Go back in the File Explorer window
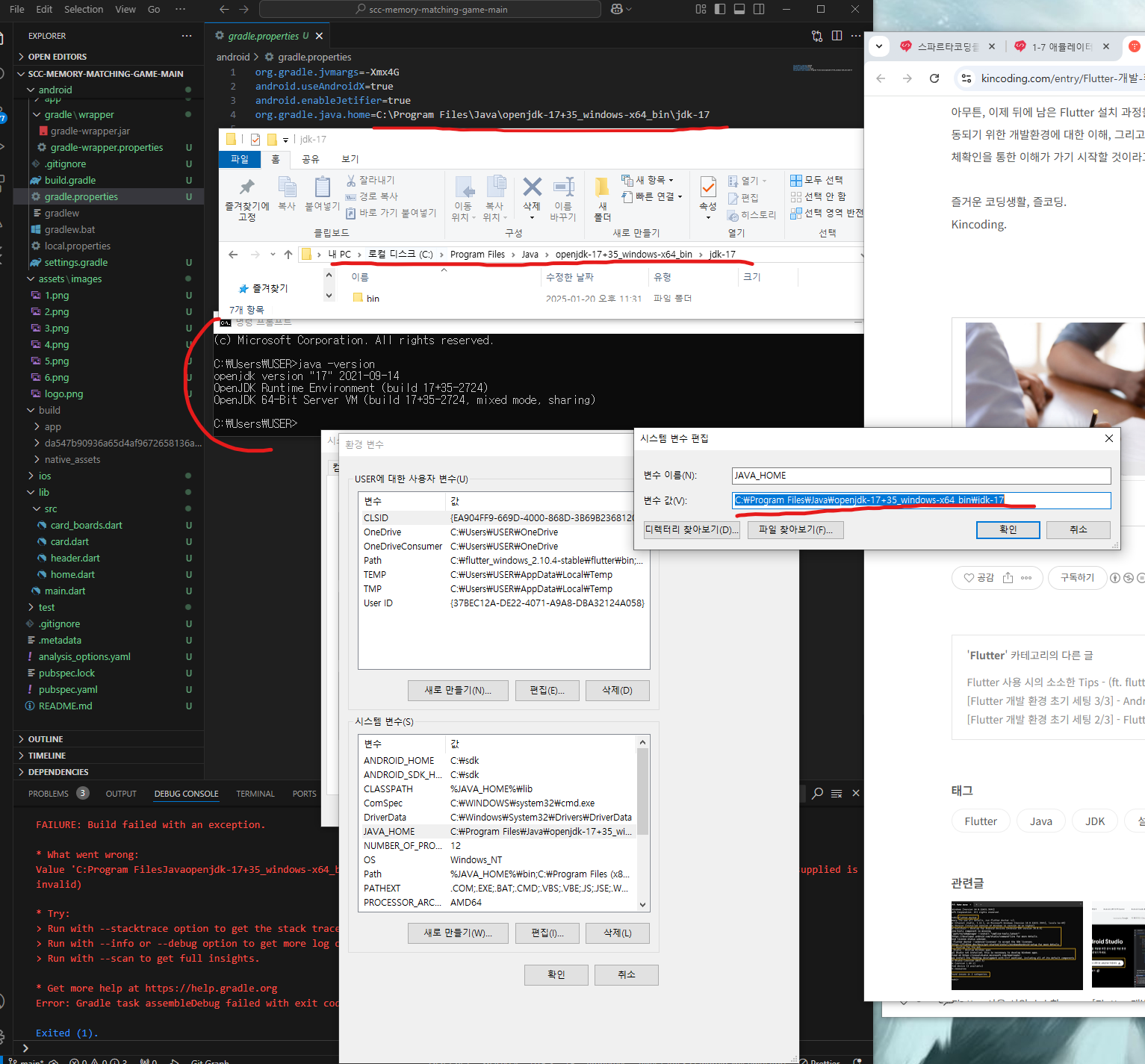1145x1064 pixels. (233, 255)
